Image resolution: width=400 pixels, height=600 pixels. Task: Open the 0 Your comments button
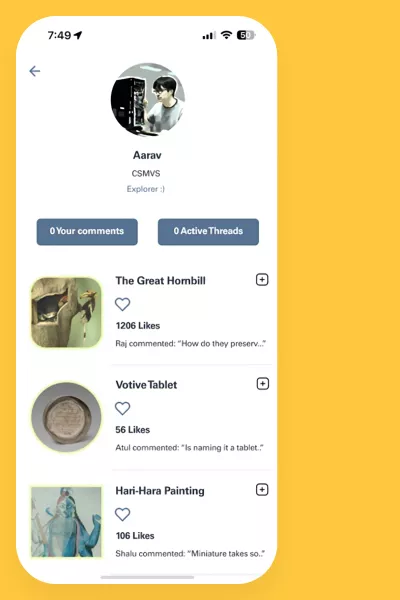[87, 232]
